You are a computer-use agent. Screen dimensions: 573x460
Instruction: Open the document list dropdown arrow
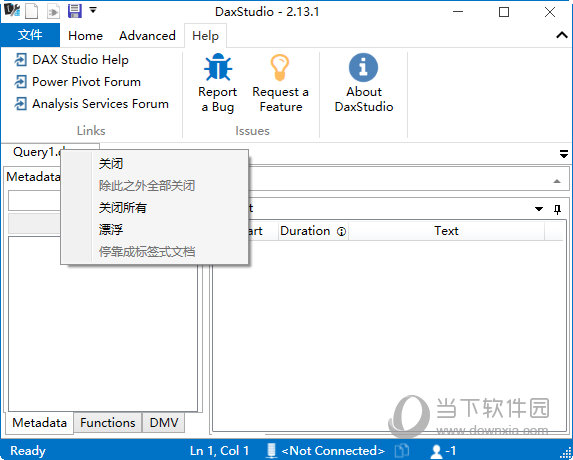point(564,154)
